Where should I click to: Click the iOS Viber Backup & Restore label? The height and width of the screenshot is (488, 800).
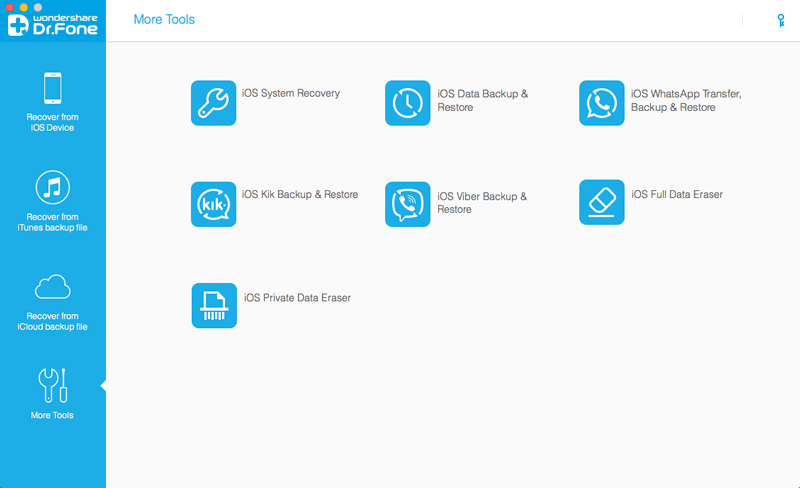pos(482,203)
